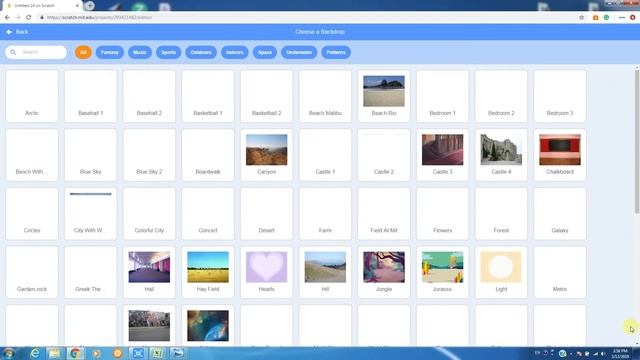Choose the Castle 3 backdrop
Viewport: 640px width, 360px height.
(443, 155)
